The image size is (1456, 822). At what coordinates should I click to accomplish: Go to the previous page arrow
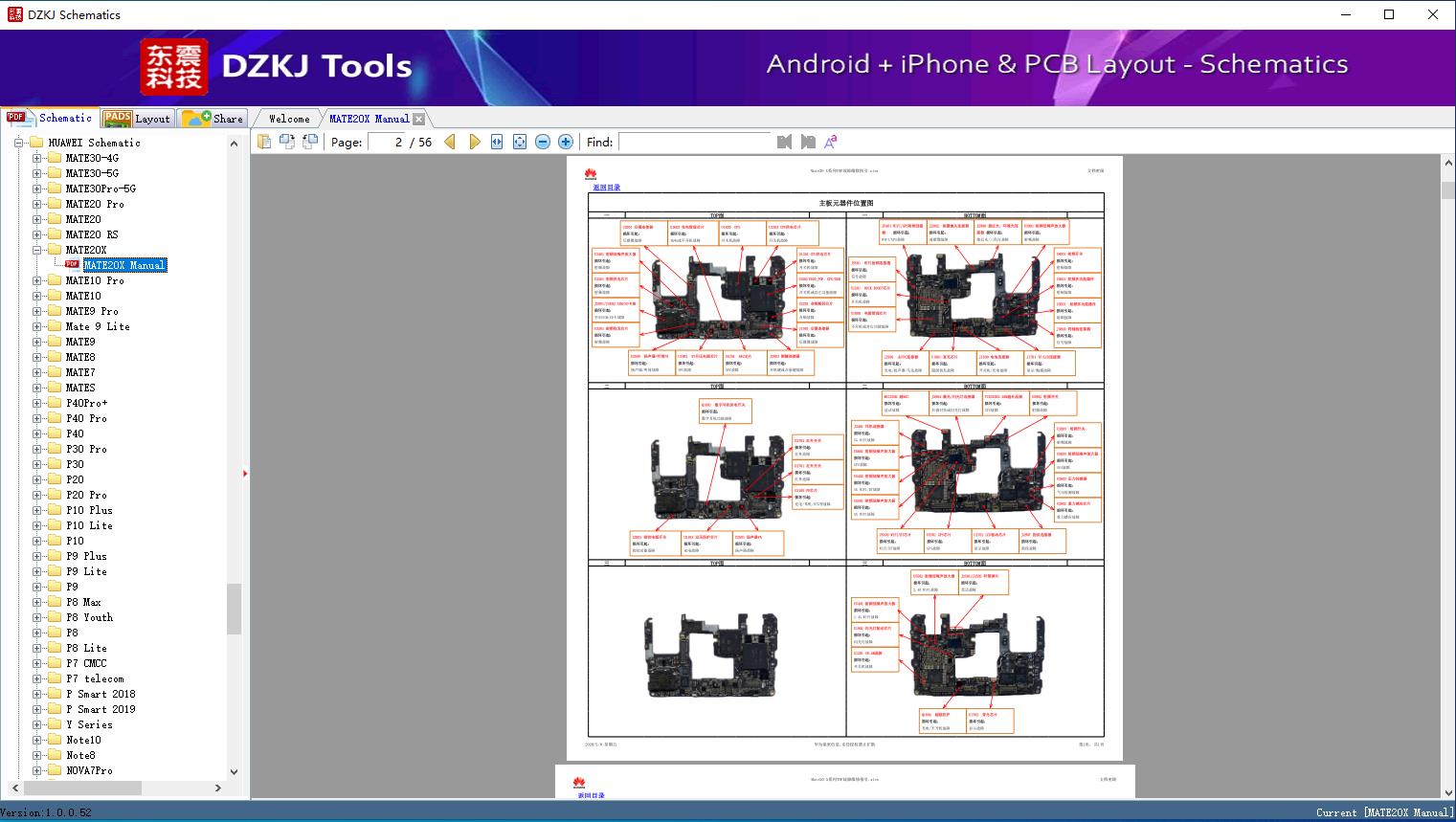(450, 142)
